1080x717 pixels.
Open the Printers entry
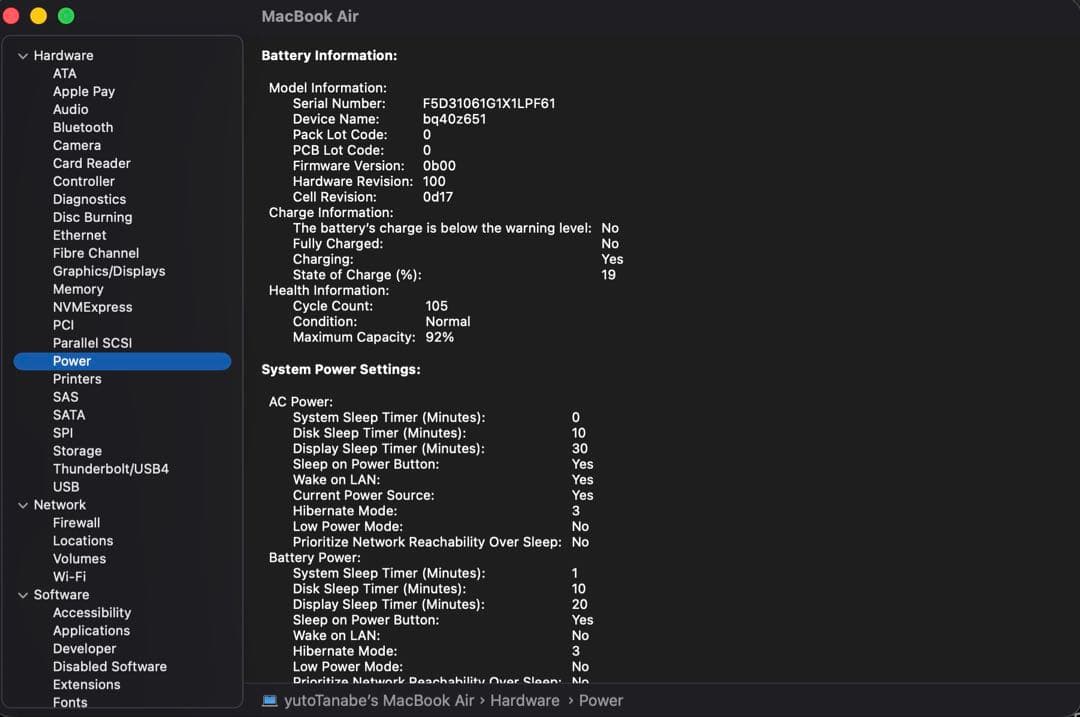tap(77, 379)
